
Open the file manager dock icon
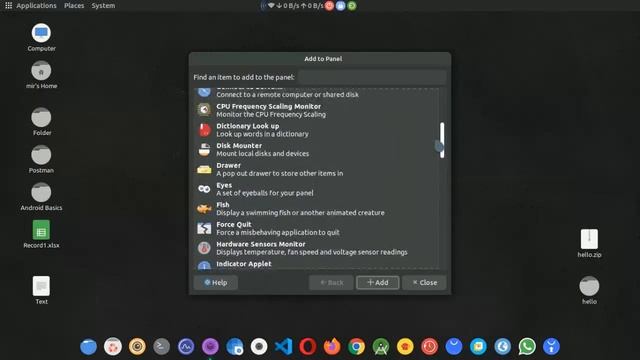point(89,347)
